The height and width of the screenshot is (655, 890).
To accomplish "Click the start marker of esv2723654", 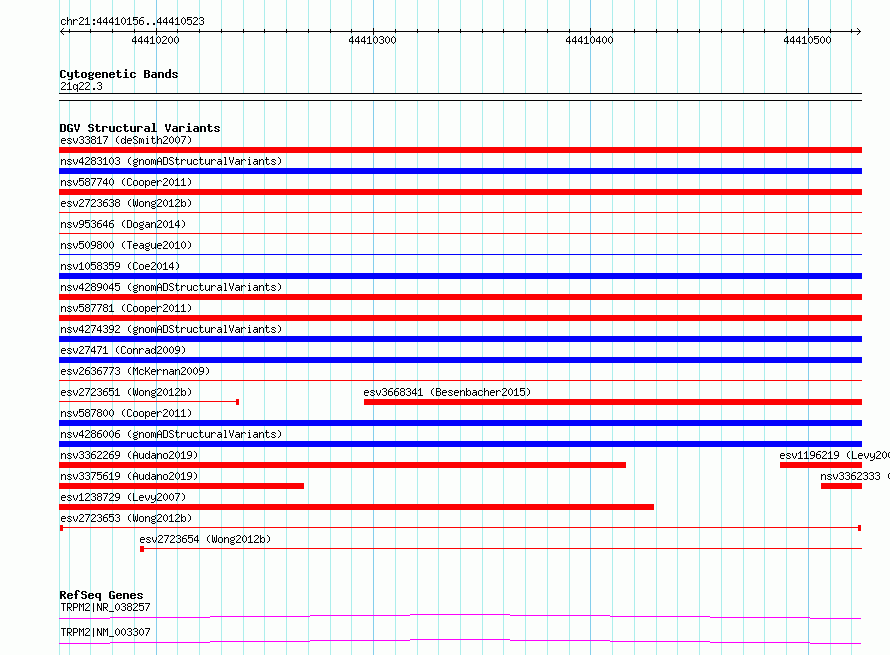I will [x=142, y=549].
